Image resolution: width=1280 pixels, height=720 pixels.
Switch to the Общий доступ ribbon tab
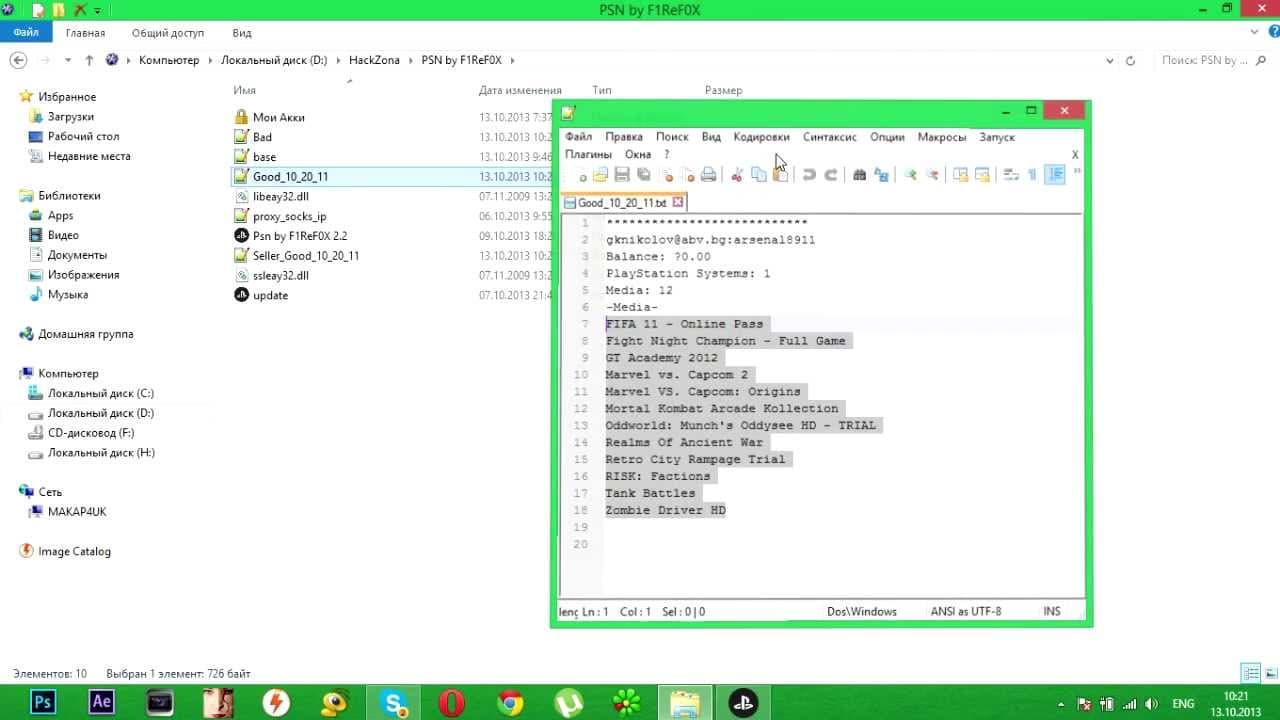coord(167,33)
